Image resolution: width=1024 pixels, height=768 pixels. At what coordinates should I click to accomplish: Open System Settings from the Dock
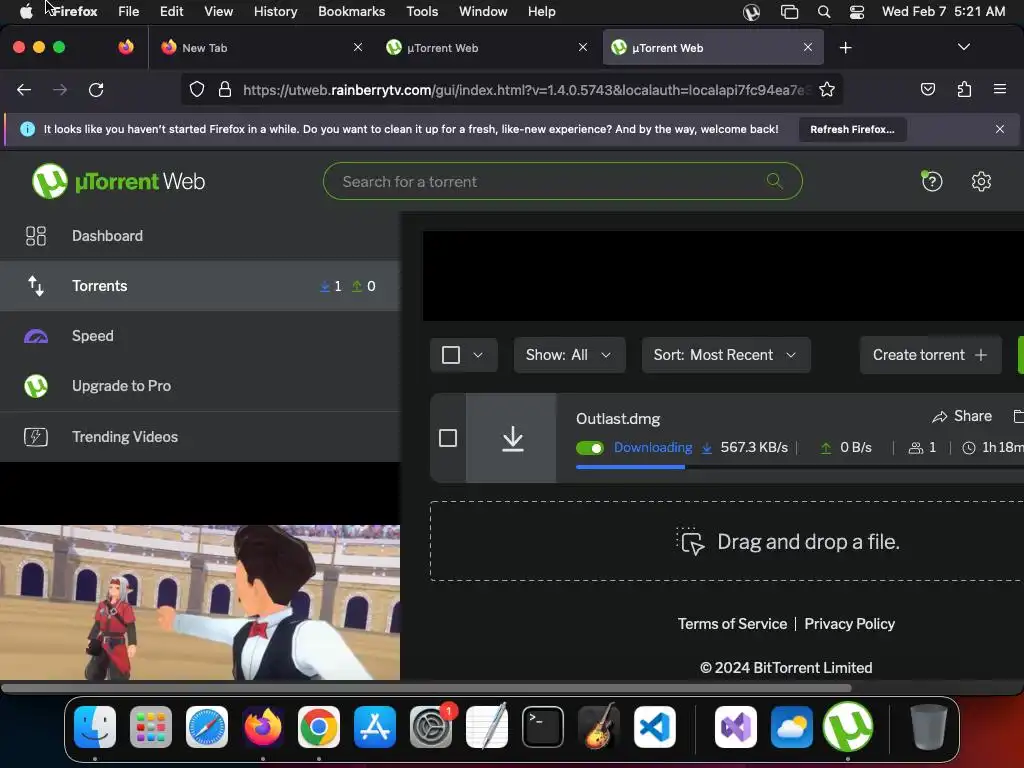(x=431, y=727)
